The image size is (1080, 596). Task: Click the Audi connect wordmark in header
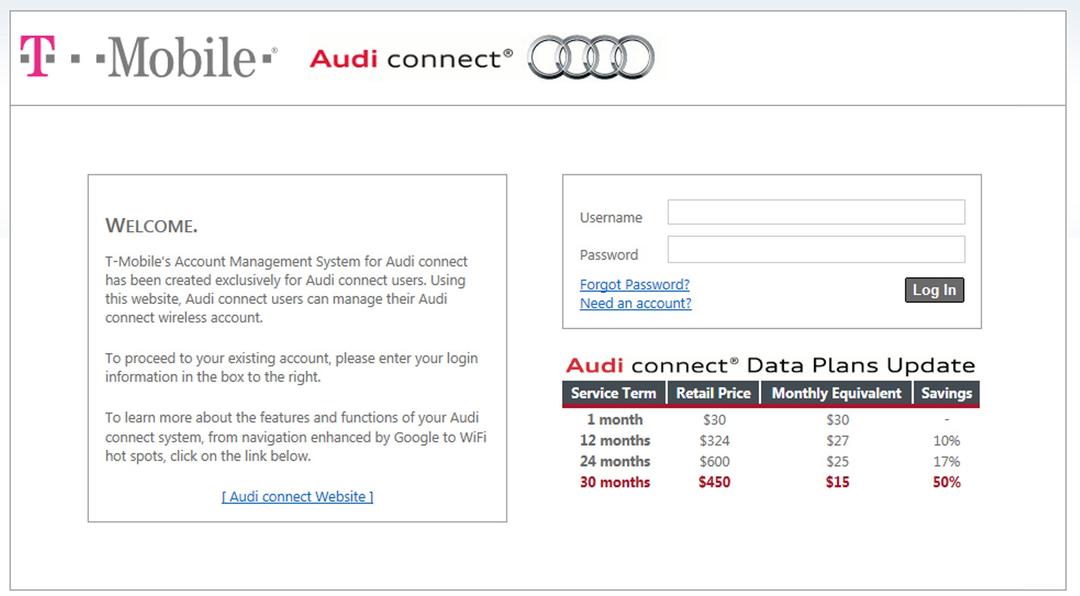pos(411,59)
